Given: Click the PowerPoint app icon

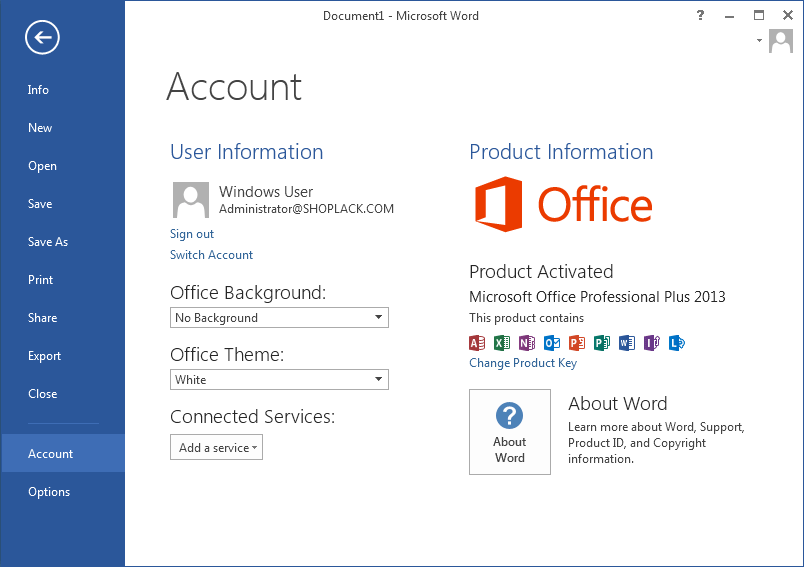Looking at the screenshot, I should click(x=577, y=342).
